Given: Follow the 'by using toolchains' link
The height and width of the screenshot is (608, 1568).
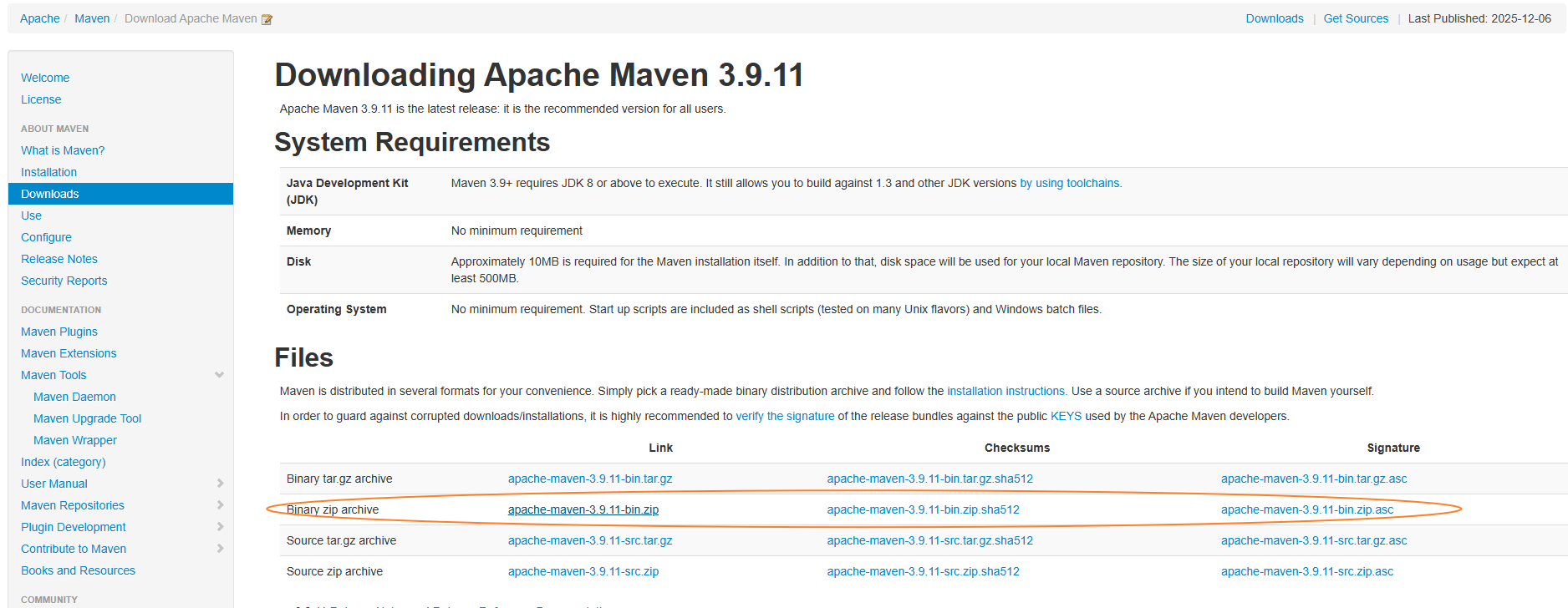Looking at the screenshot, I should click(x=1069, y=183).
